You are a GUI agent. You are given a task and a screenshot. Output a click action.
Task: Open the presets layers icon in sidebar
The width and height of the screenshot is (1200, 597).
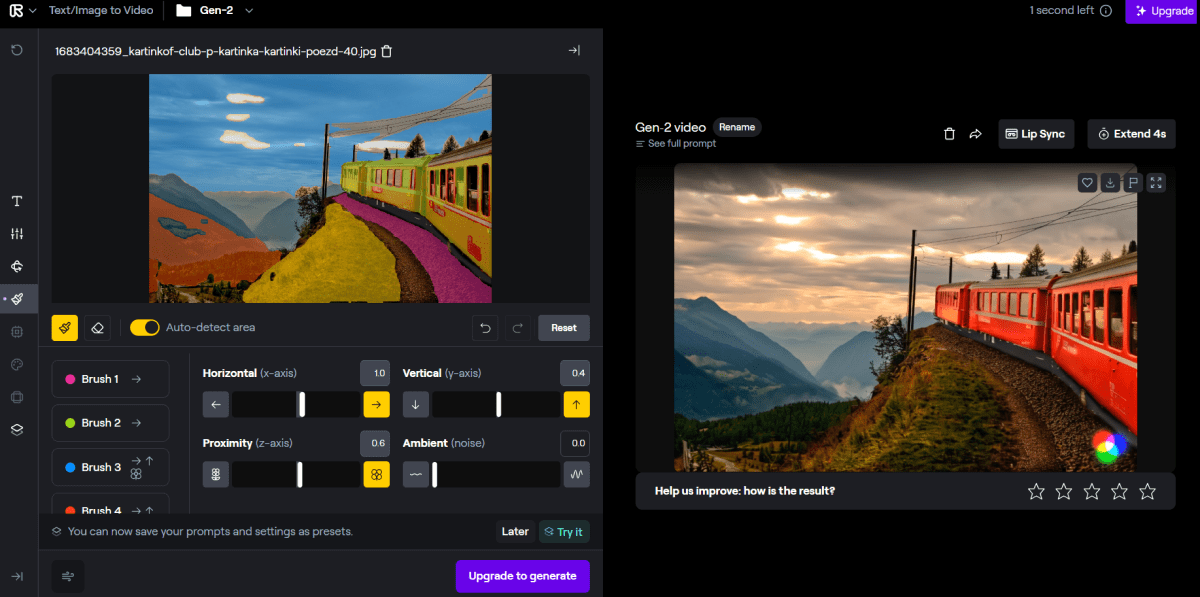[x=17, y=429]
